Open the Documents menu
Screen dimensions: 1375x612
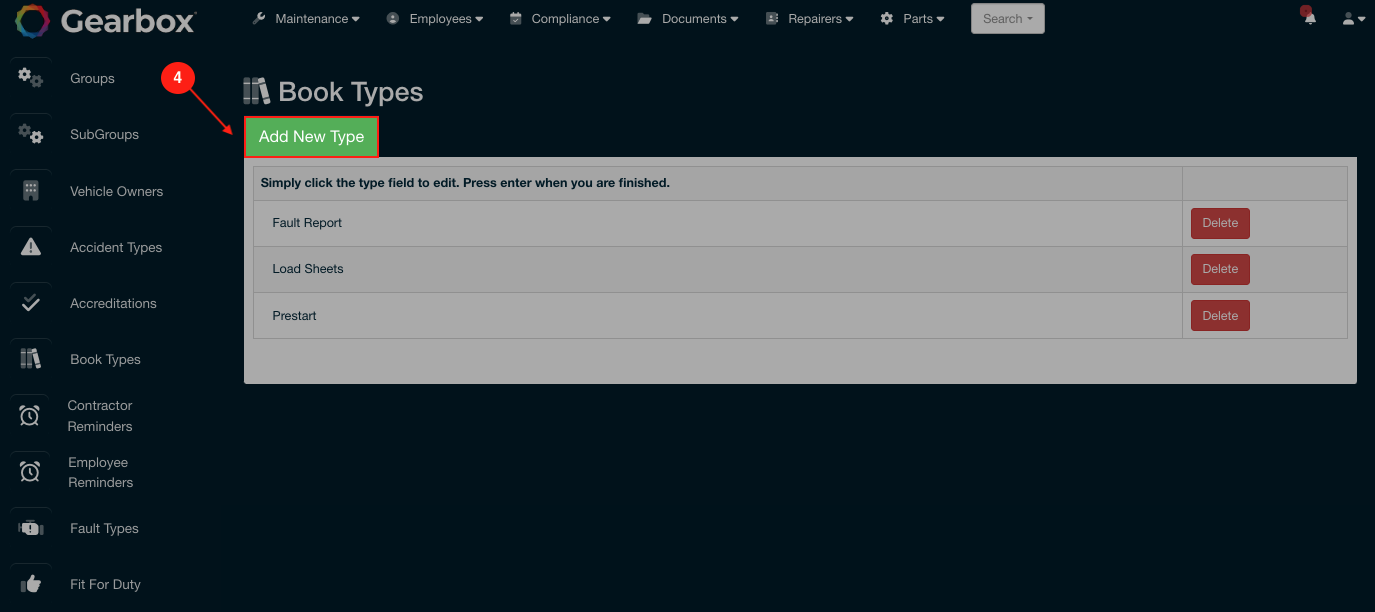[x=688, y=19]
